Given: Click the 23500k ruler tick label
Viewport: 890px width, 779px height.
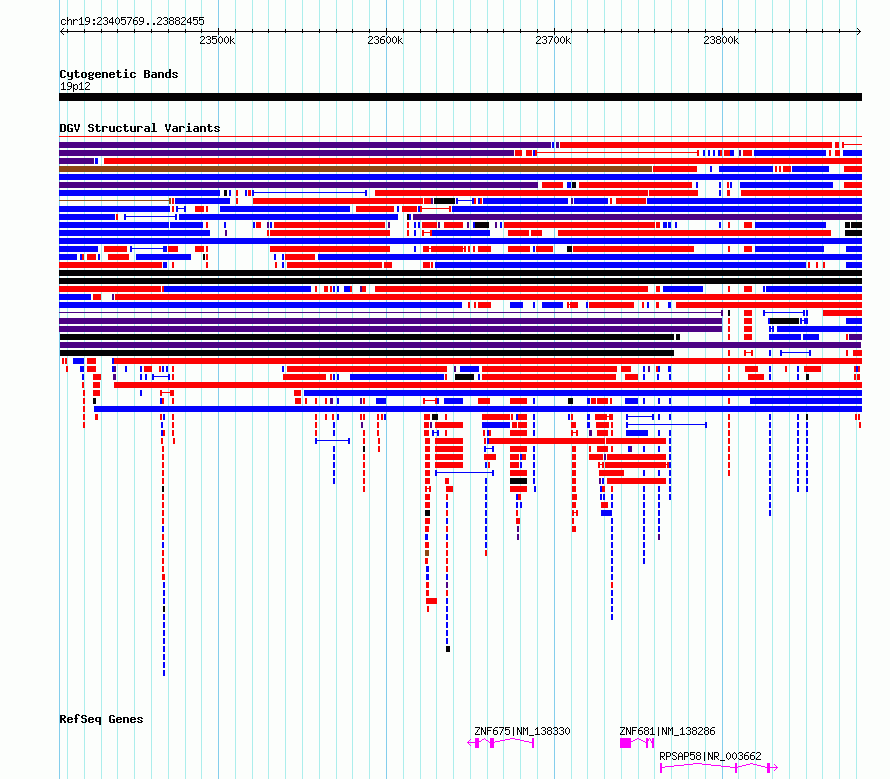Looking at the screenshot, I should 217,40.
